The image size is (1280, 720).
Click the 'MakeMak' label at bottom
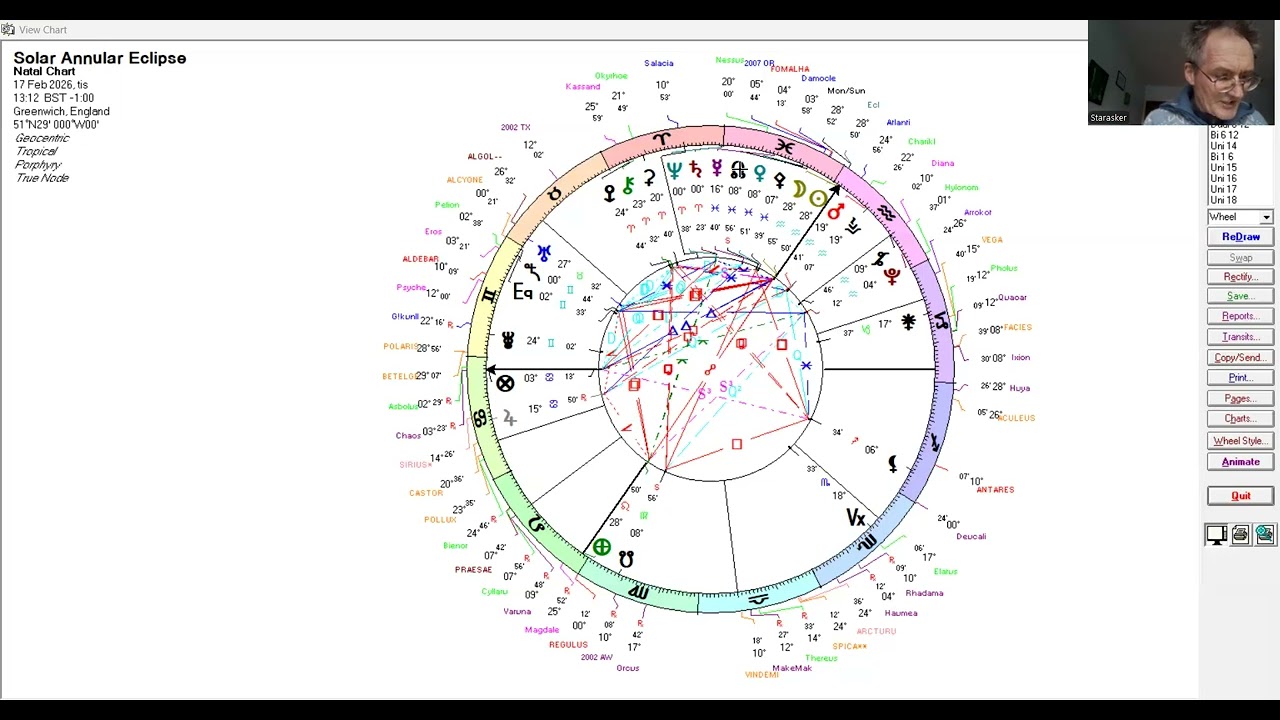pos(792,668)
